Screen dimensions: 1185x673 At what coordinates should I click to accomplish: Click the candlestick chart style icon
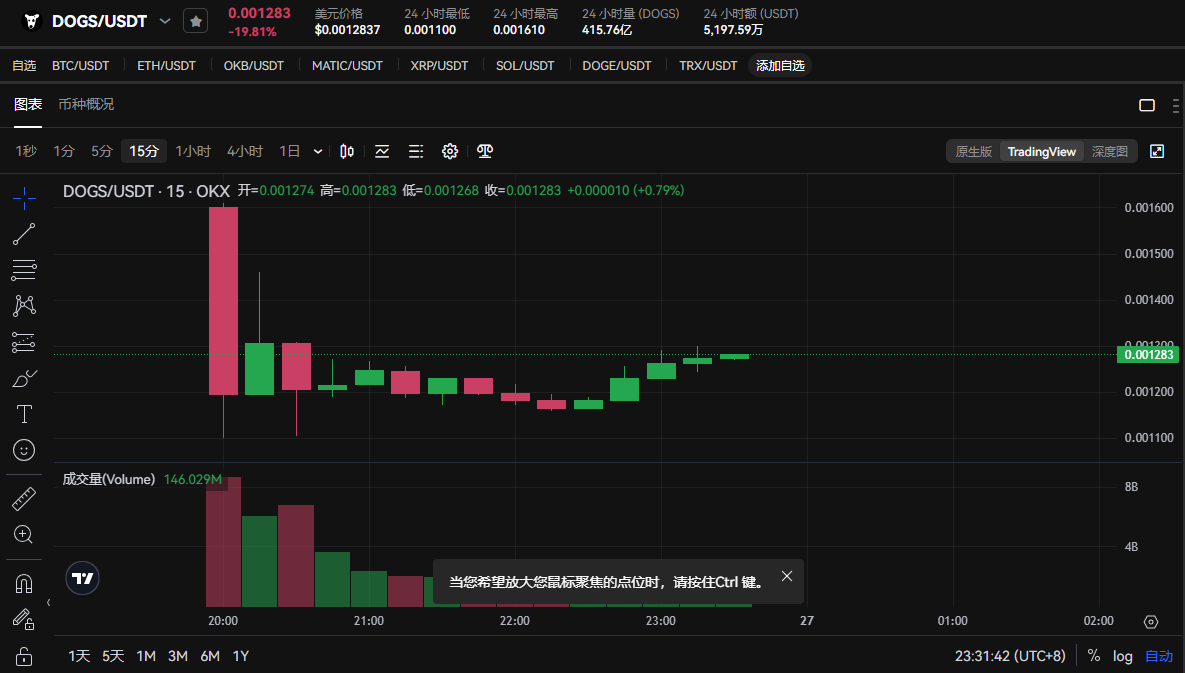[347, 151]
